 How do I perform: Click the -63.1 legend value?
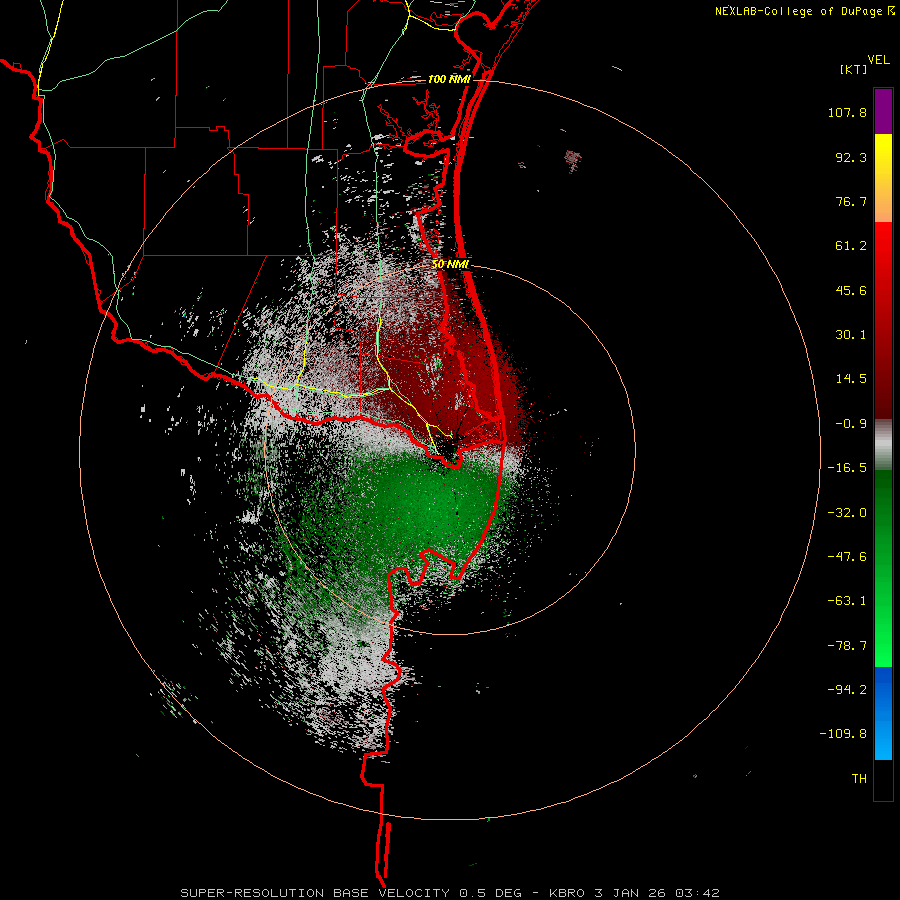(847, 601)
